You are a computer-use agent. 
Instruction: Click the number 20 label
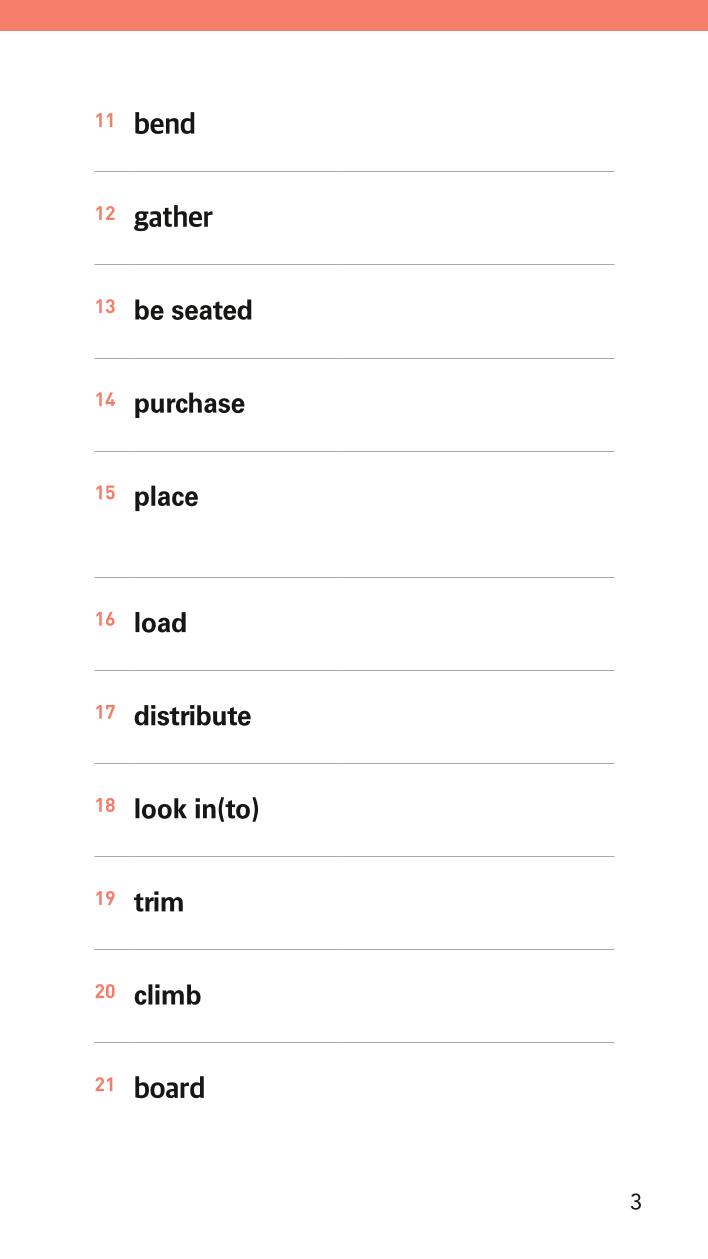pyautogui.click(x=105, y=992)
